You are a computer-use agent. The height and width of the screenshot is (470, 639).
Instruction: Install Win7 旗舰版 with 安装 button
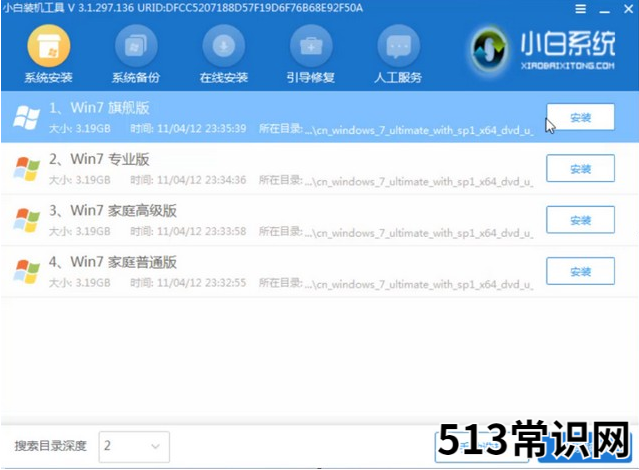coord(580,117)
